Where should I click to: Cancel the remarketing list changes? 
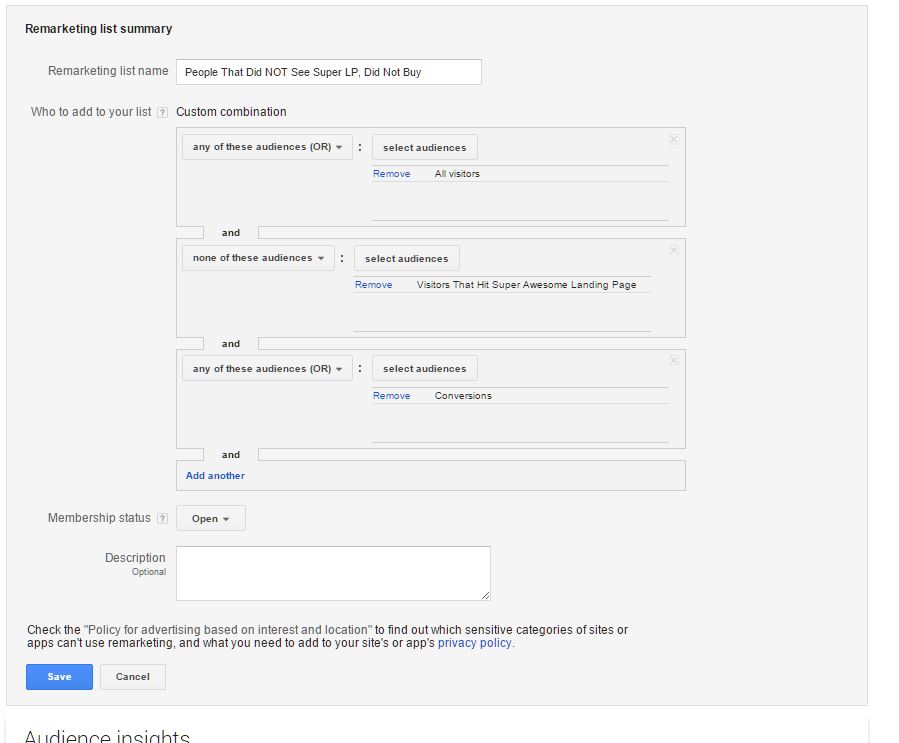pos(132,676)
